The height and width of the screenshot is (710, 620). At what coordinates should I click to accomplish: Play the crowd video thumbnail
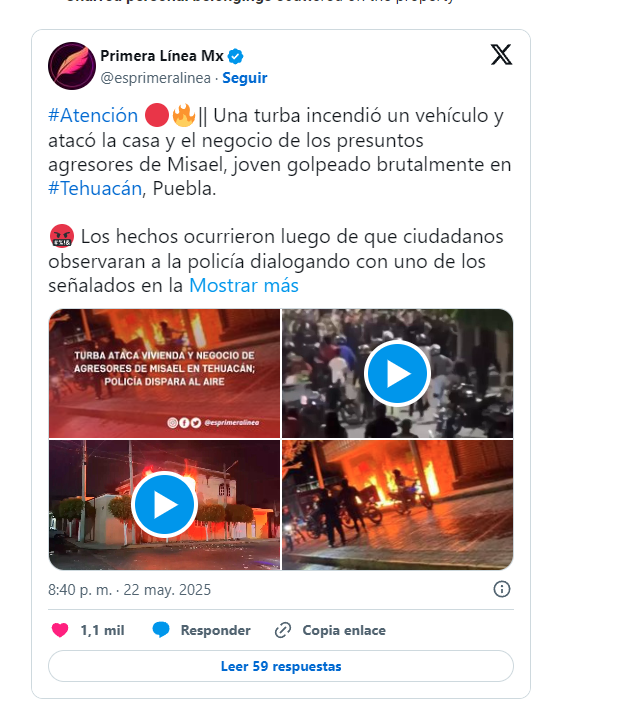click(x=397, y=374)
